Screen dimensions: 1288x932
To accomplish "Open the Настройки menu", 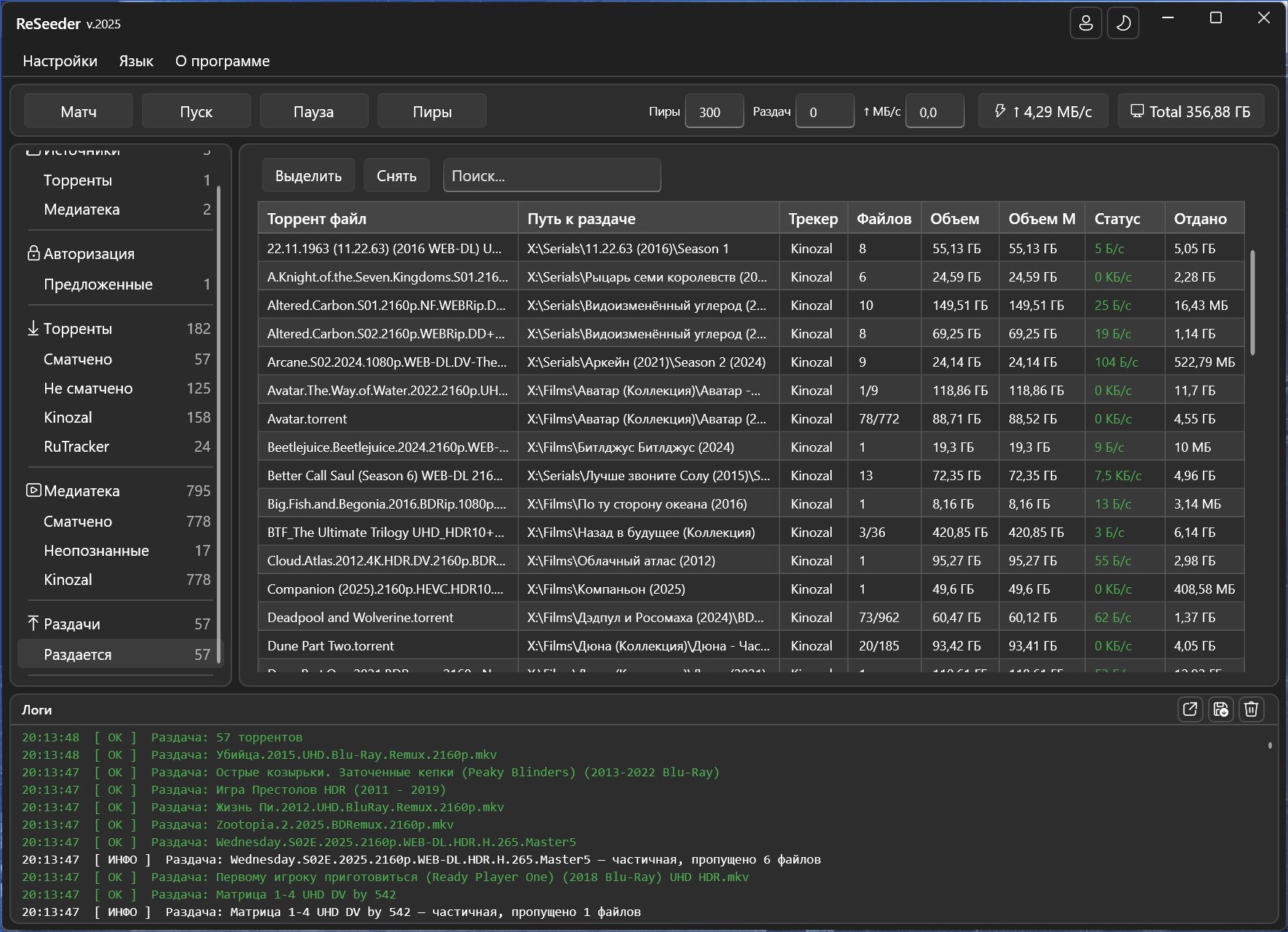I will tap(60, 61).
